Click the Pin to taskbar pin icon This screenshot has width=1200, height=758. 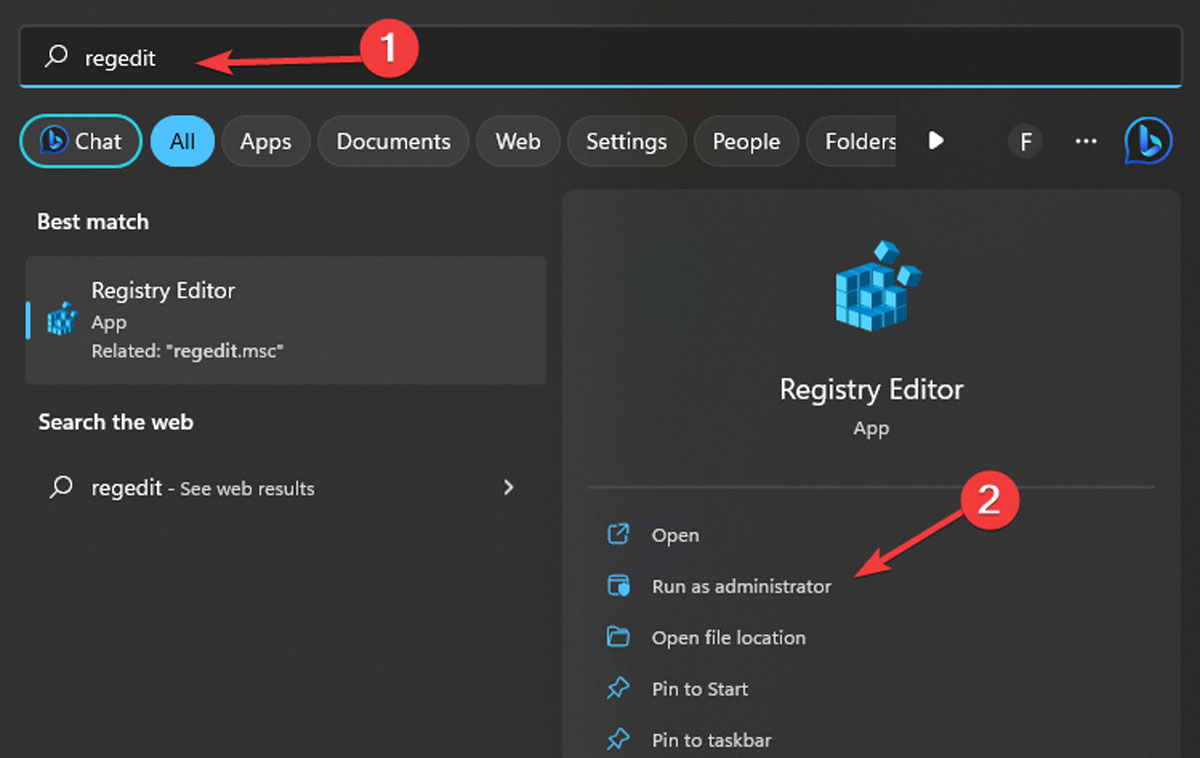[618, 740]
